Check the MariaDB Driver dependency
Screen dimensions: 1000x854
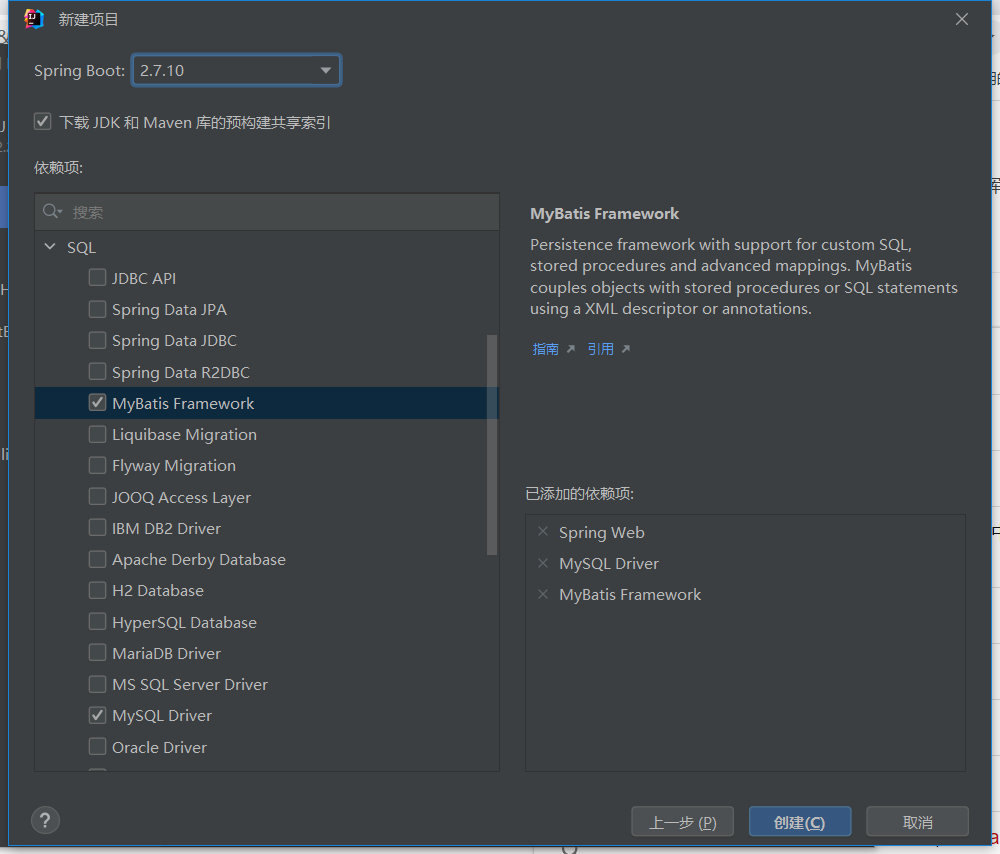[x=97, y=652]
